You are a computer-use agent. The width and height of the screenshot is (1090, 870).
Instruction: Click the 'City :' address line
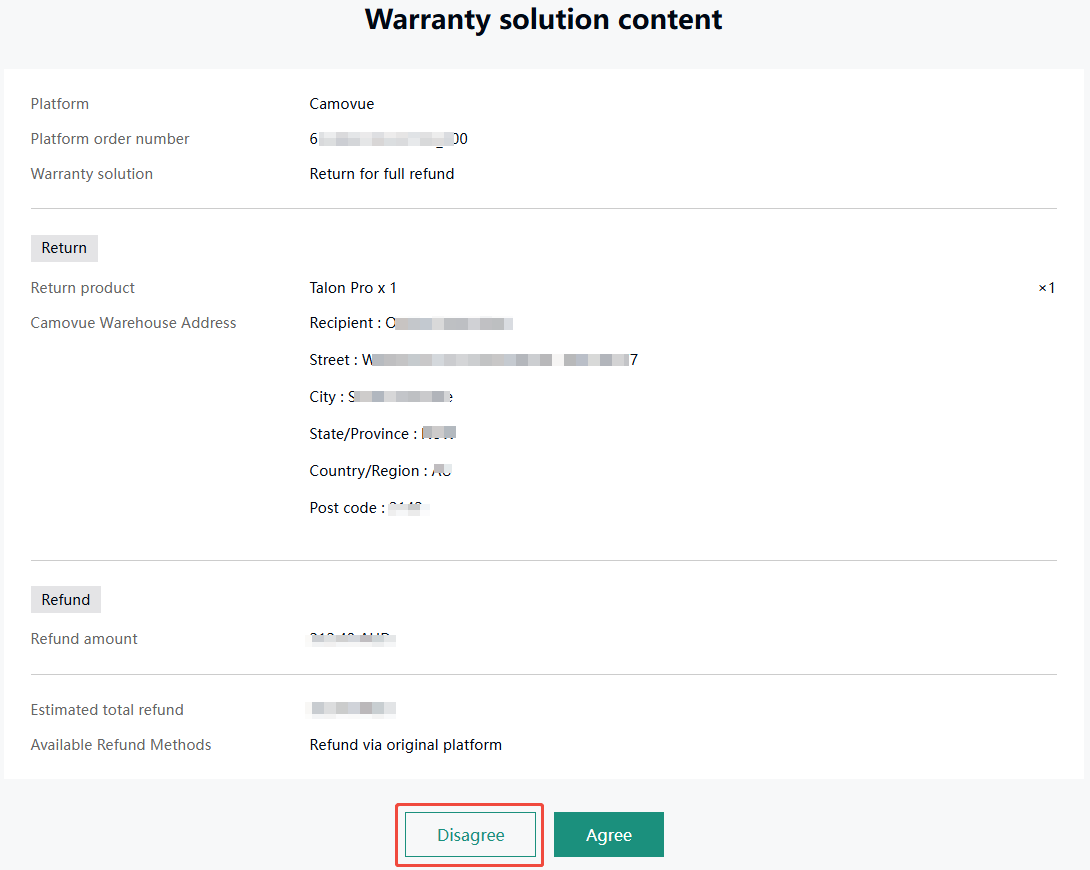pos(381,397)
